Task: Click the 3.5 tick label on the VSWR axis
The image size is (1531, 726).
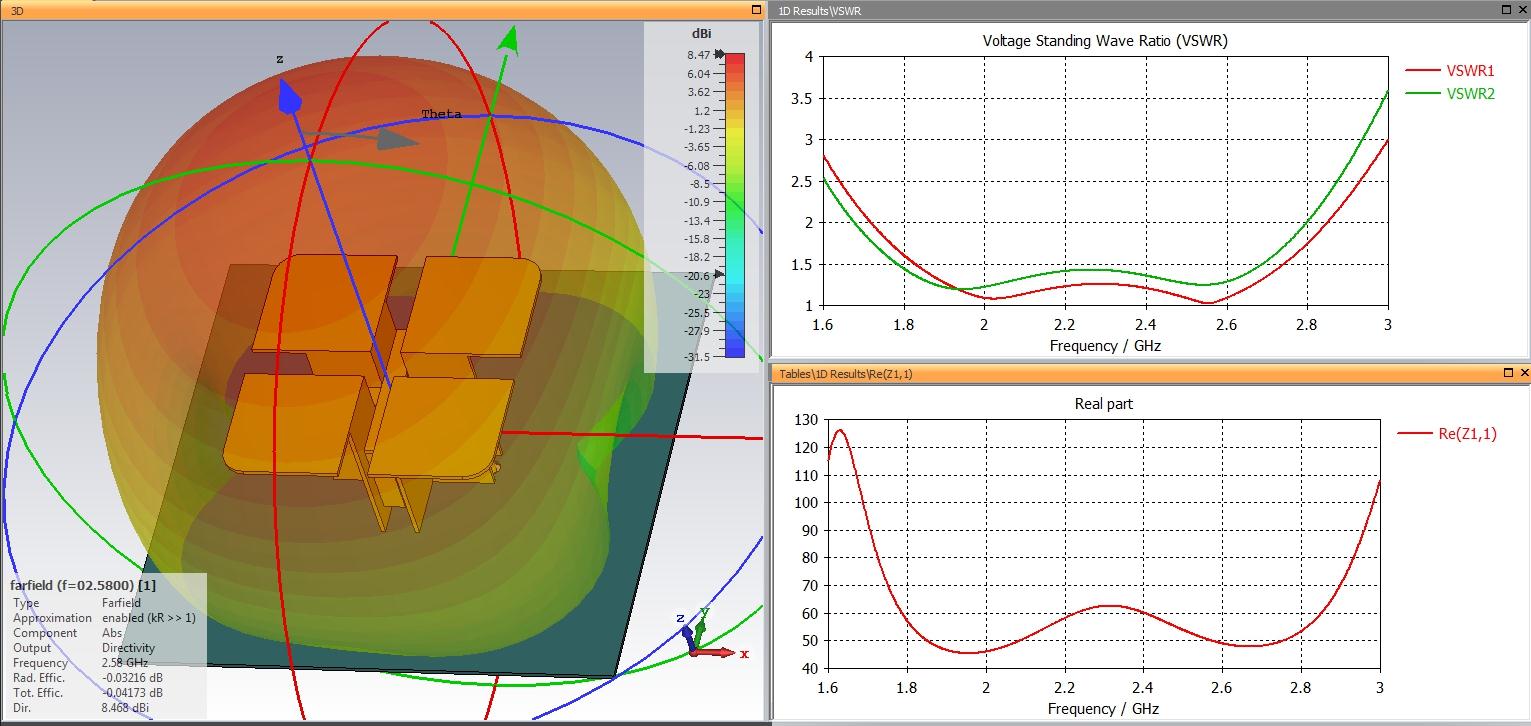Action: pos(801,98)
